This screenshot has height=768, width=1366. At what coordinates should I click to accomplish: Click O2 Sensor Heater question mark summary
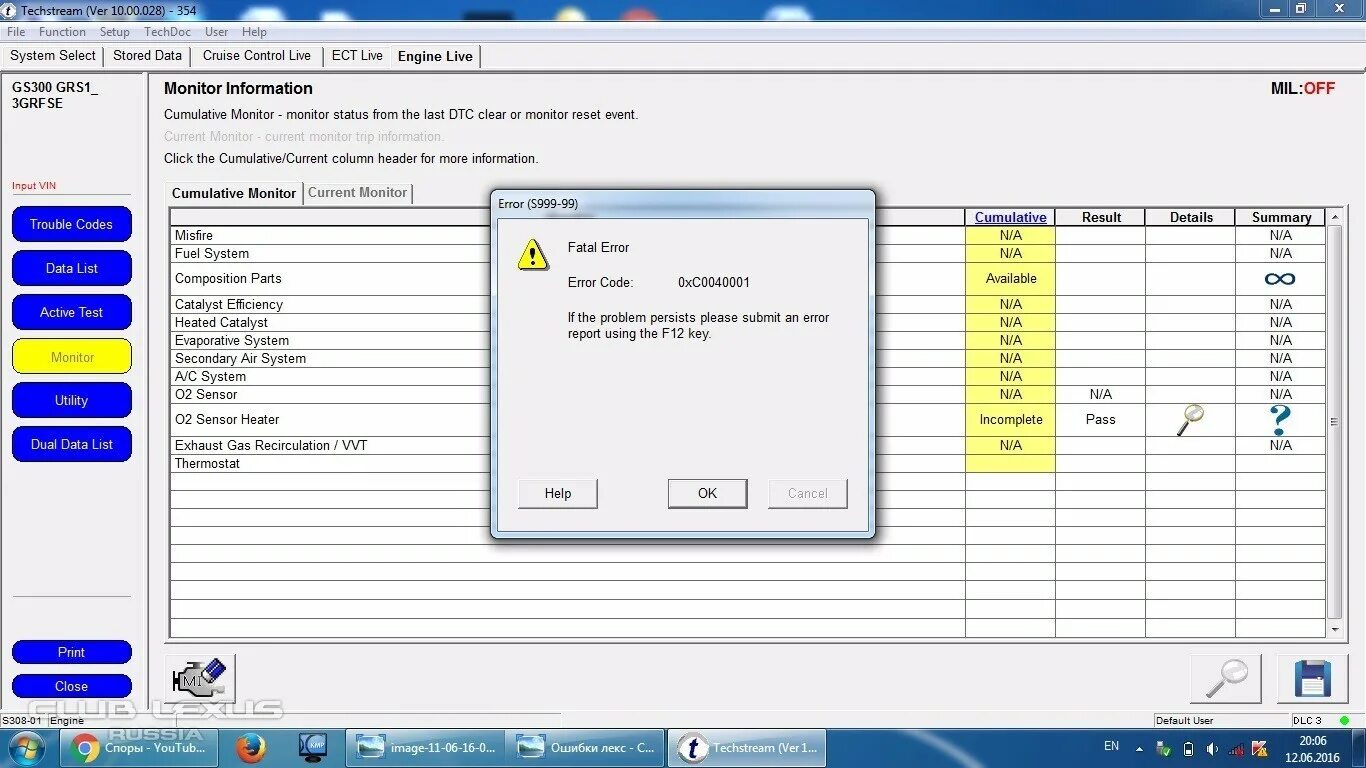point(1280,420)
